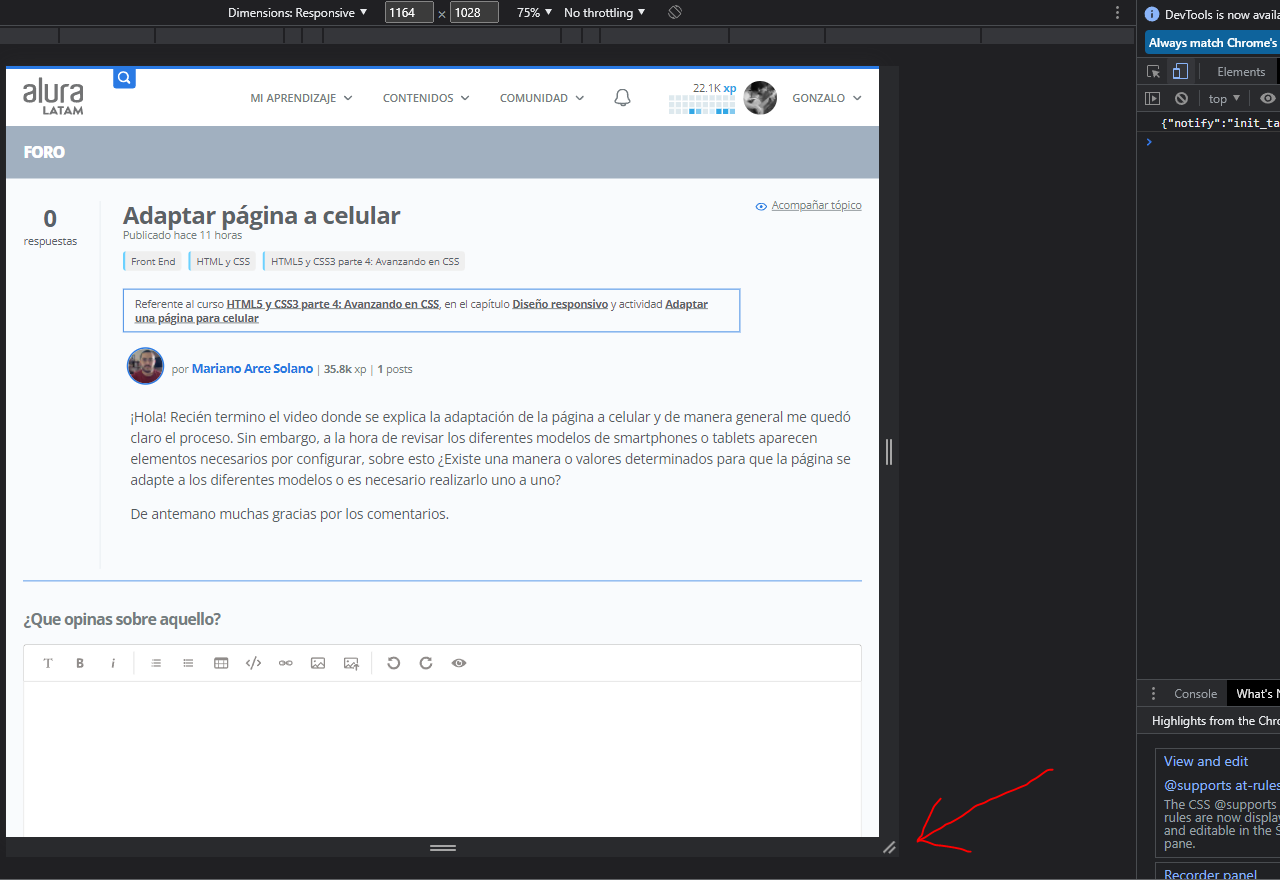The image size is (1280, 880).
Task: Click the viewport height field showing 1028
Action: [x=474, y=12]
